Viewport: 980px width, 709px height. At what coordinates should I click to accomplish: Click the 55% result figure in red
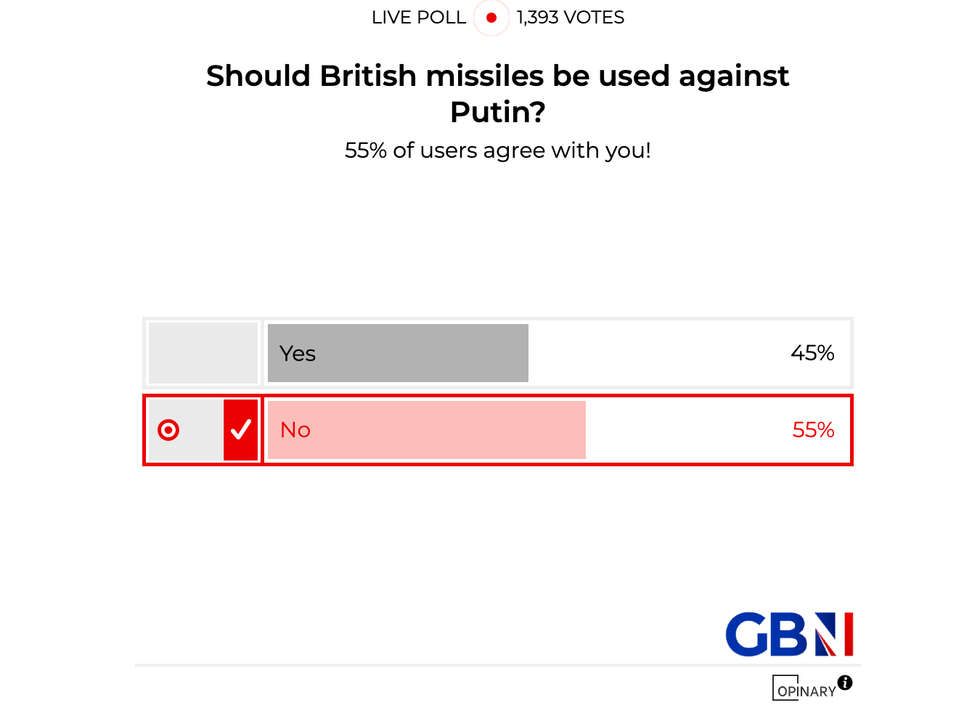[x=812, y=430]
